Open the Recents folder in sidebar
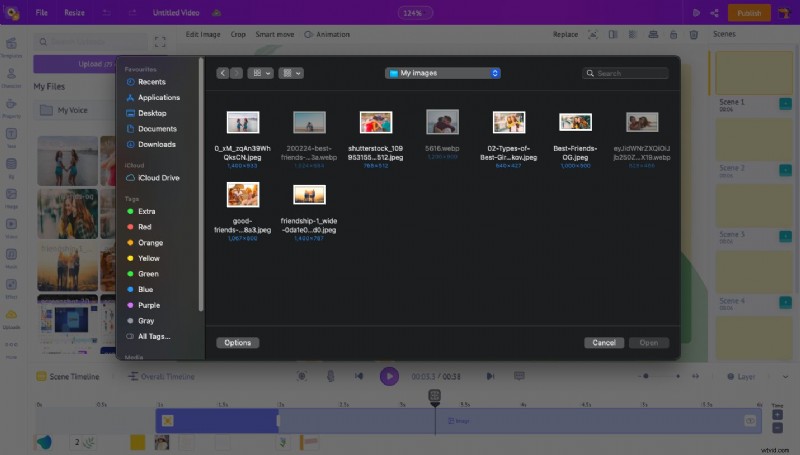The image size is (800, 455). pyautogui.click(x=151, y=82)
